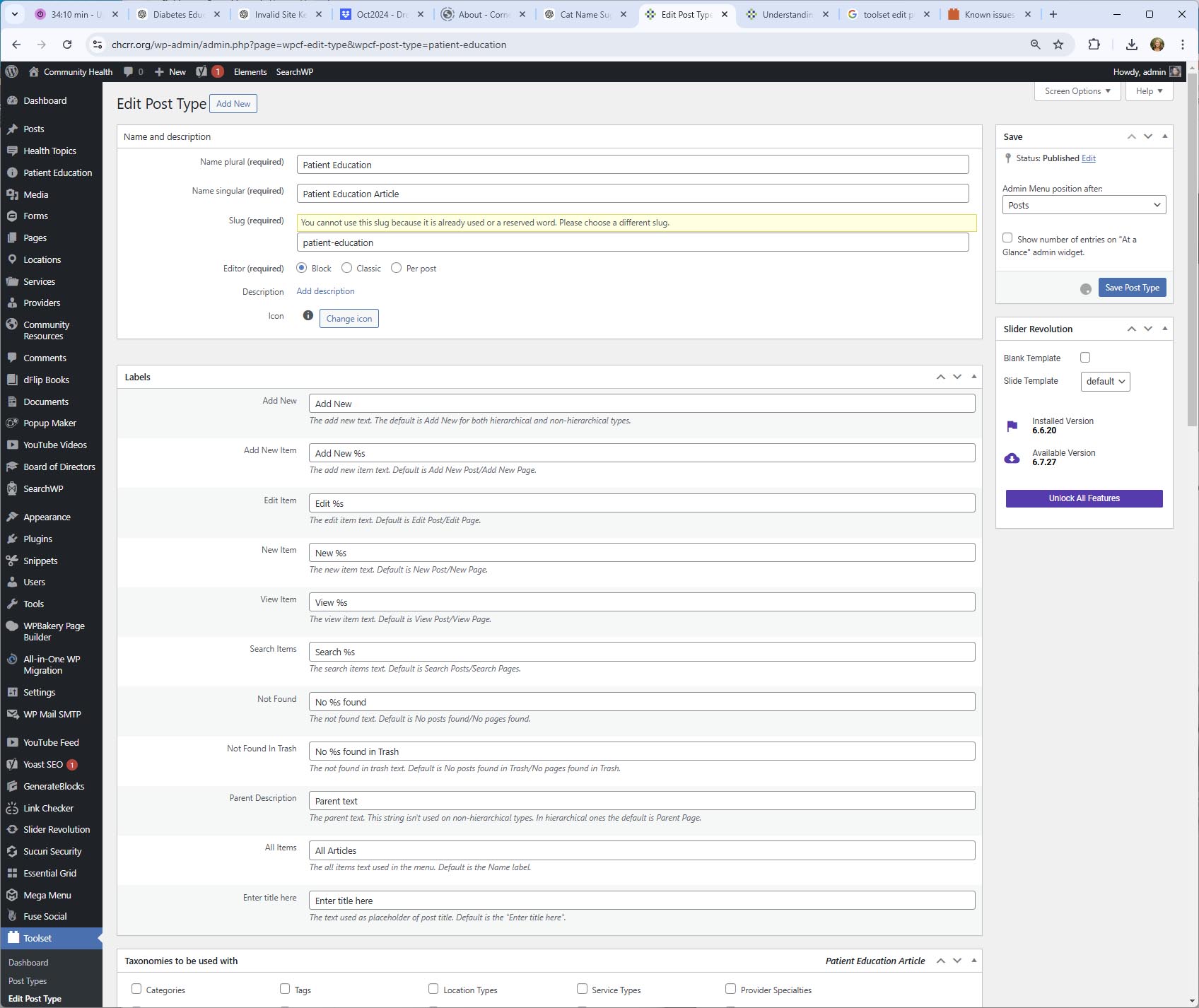Collapse the Save panel toggle triangle
Screen dimensions: 1199x1008
click(1165, 136)
